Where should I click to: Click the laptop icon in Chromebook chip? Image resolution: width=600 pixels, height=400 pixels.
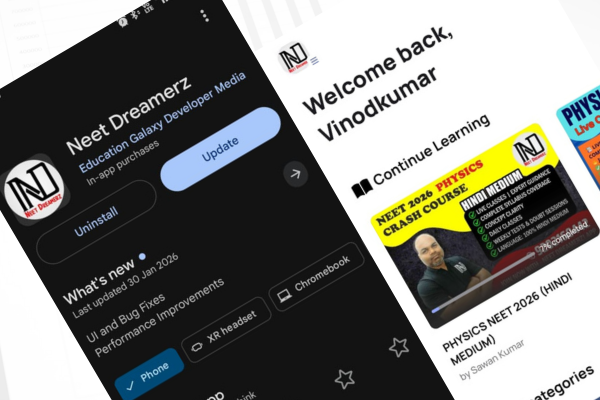pyautogui.click(x=284, y=296)
